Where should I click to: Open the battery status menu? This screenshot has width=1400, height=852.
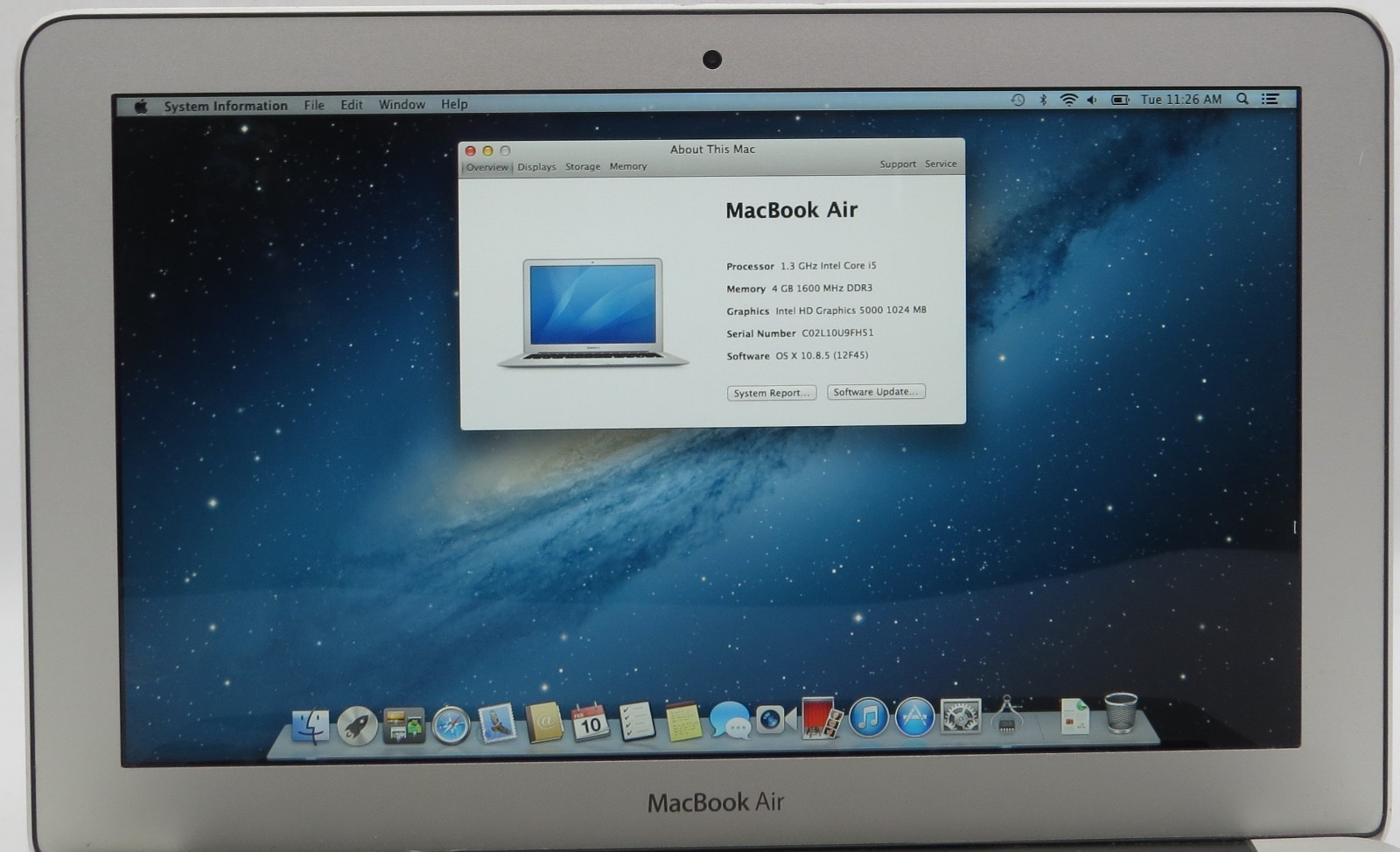(x=1120, y=100)
